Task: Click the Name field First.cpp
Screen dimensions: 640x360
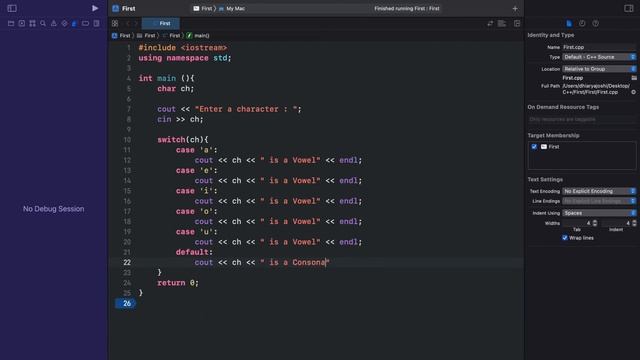Action: click(599, 47)
